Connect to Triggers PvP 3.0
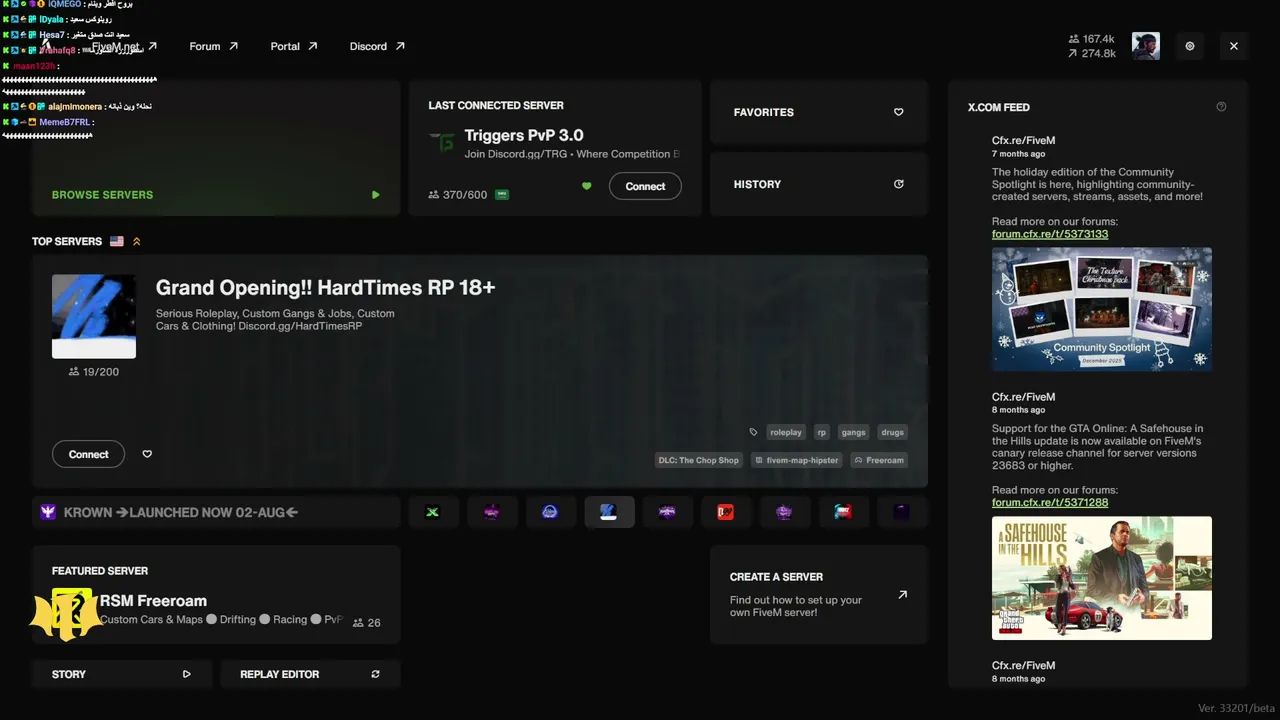This screenshot has height=720, width=1280. tap(645, 186)
